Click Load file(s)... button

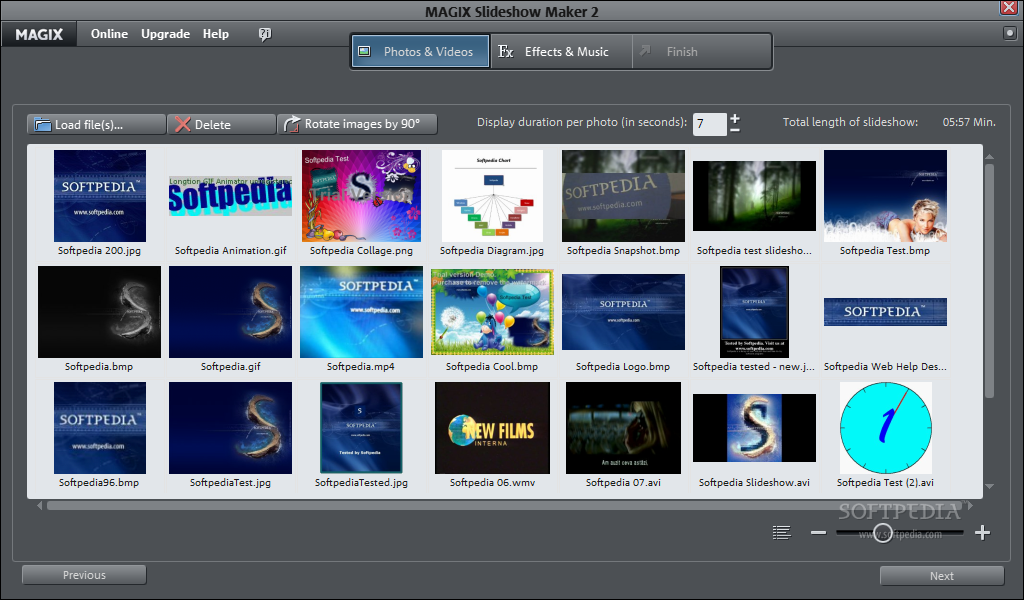click(96, 124)
